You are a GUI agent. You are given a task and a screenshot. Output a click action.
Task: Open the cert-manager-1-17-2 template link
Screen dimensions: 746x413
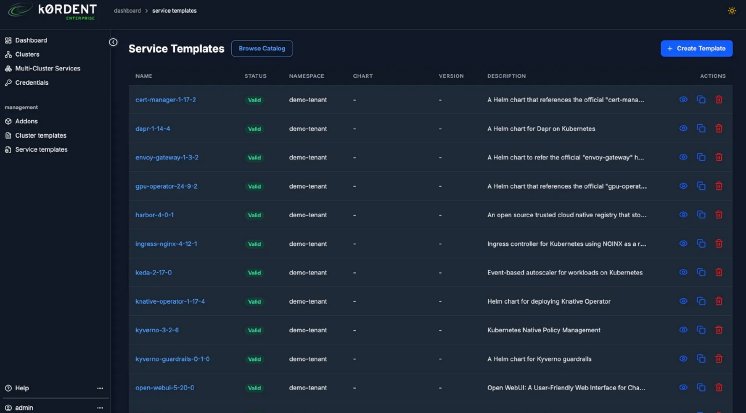pos(166,100)
